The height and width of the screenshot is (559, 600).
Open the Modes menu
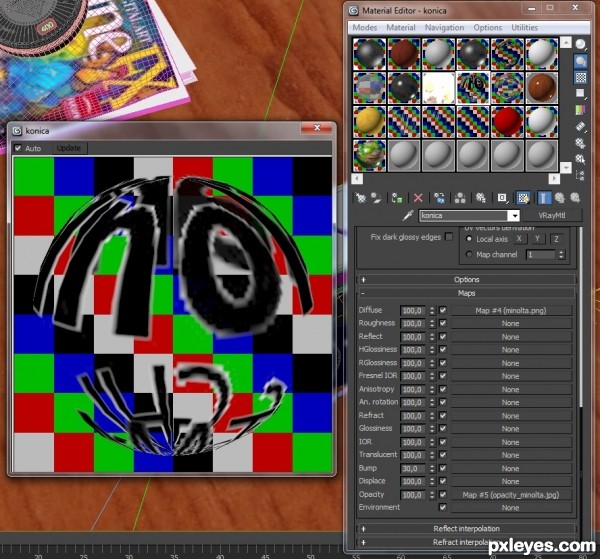[x=365, y=28]
